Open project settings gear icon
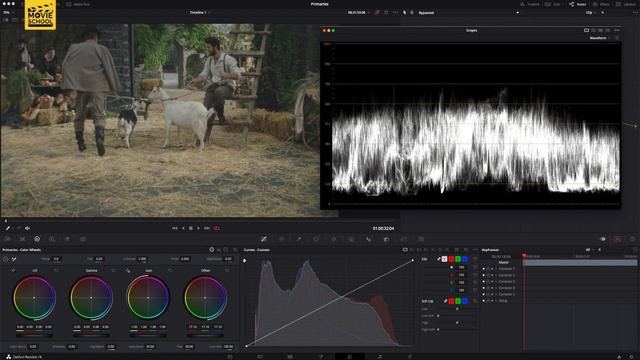Image resolution: width=640 pixels, height=360 pixels. 631,356
